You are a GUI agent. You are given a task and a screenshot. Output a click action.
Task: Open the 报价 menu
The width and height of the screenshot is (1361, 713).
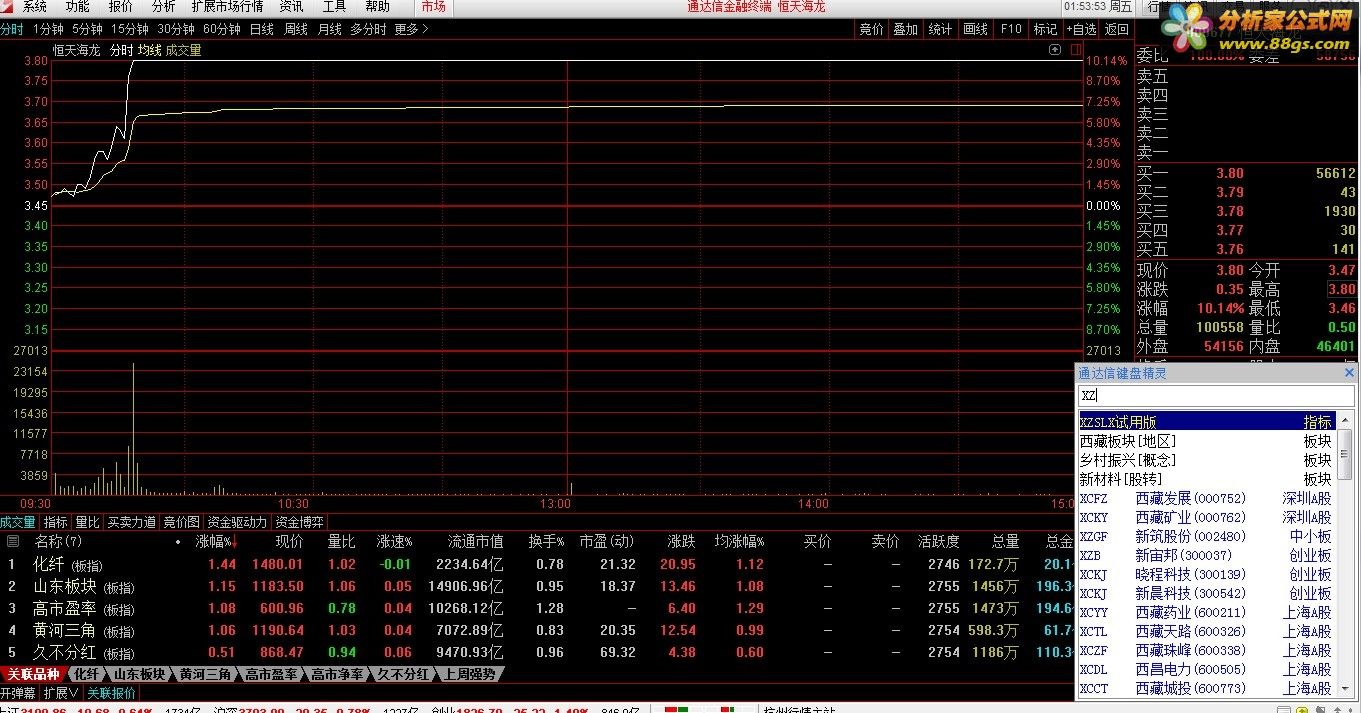(x=120, y=7)
